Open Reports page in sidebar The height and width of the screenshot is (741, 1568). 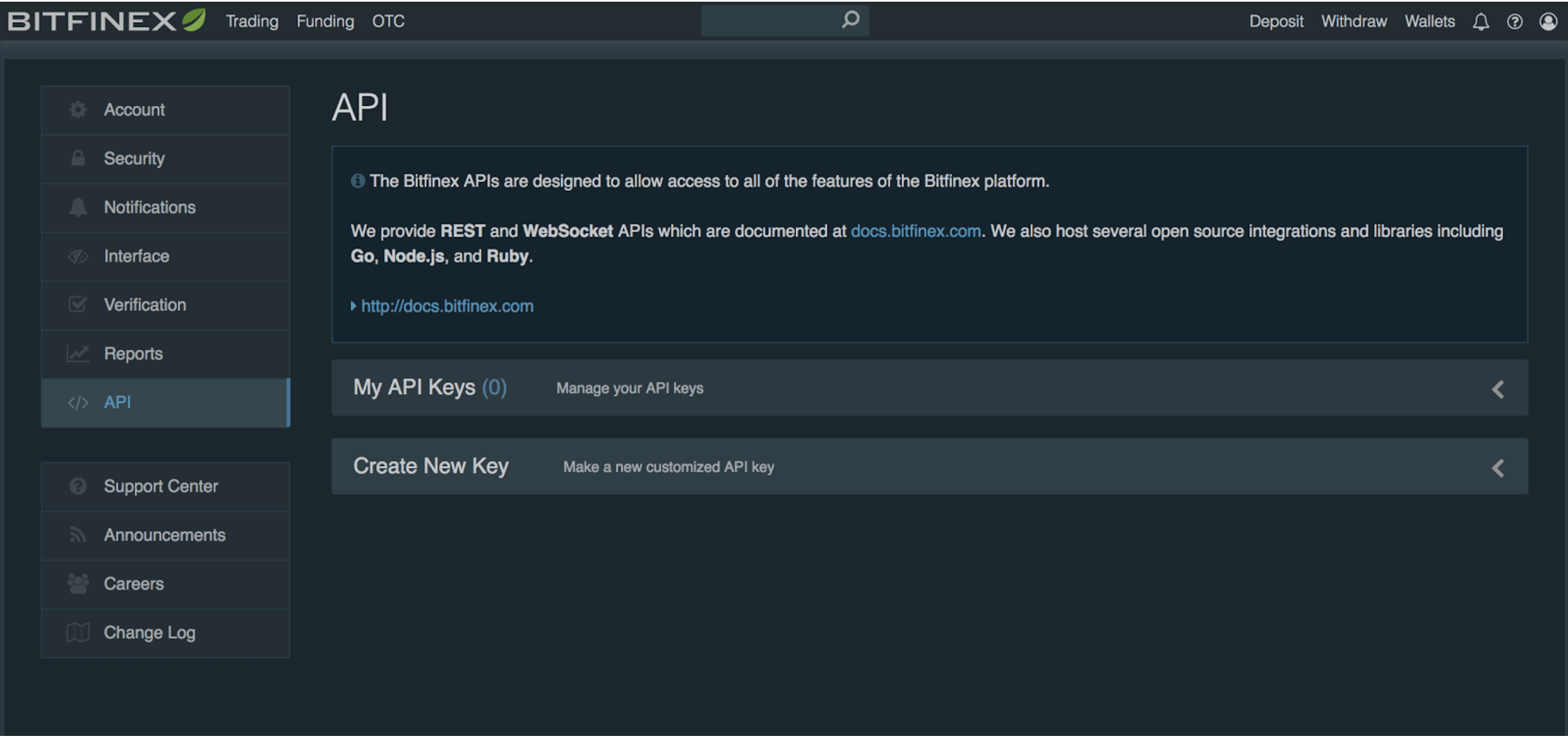pyautogui.click(x=165, y=354)
